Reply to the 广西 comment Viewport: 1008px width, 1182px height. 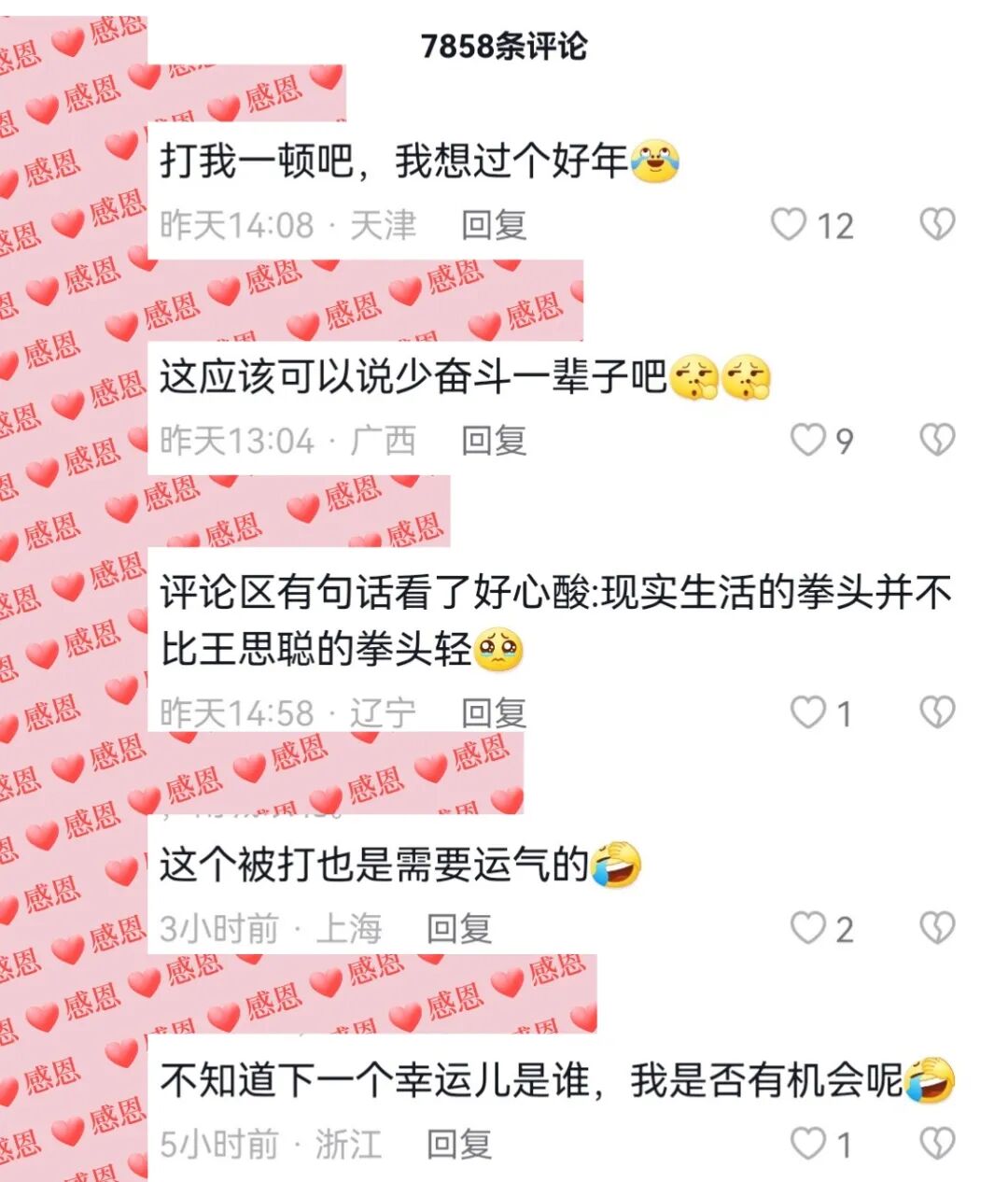pyautogui.click(x=494, y=441)
